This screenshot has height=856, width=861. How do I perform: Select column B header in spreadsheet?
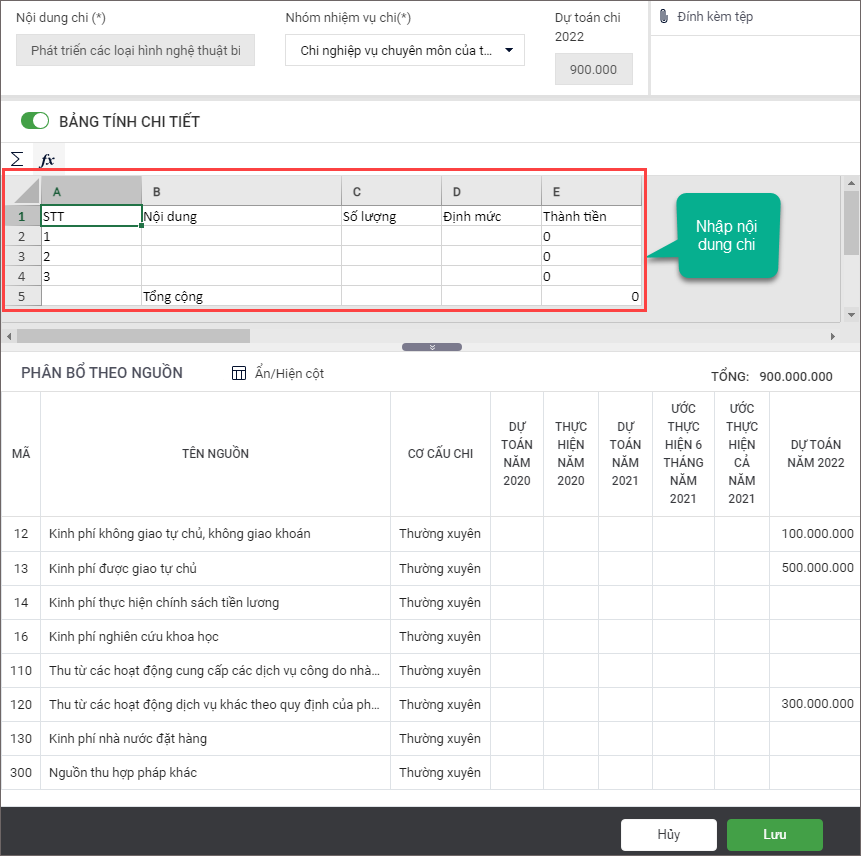(241, 191)
